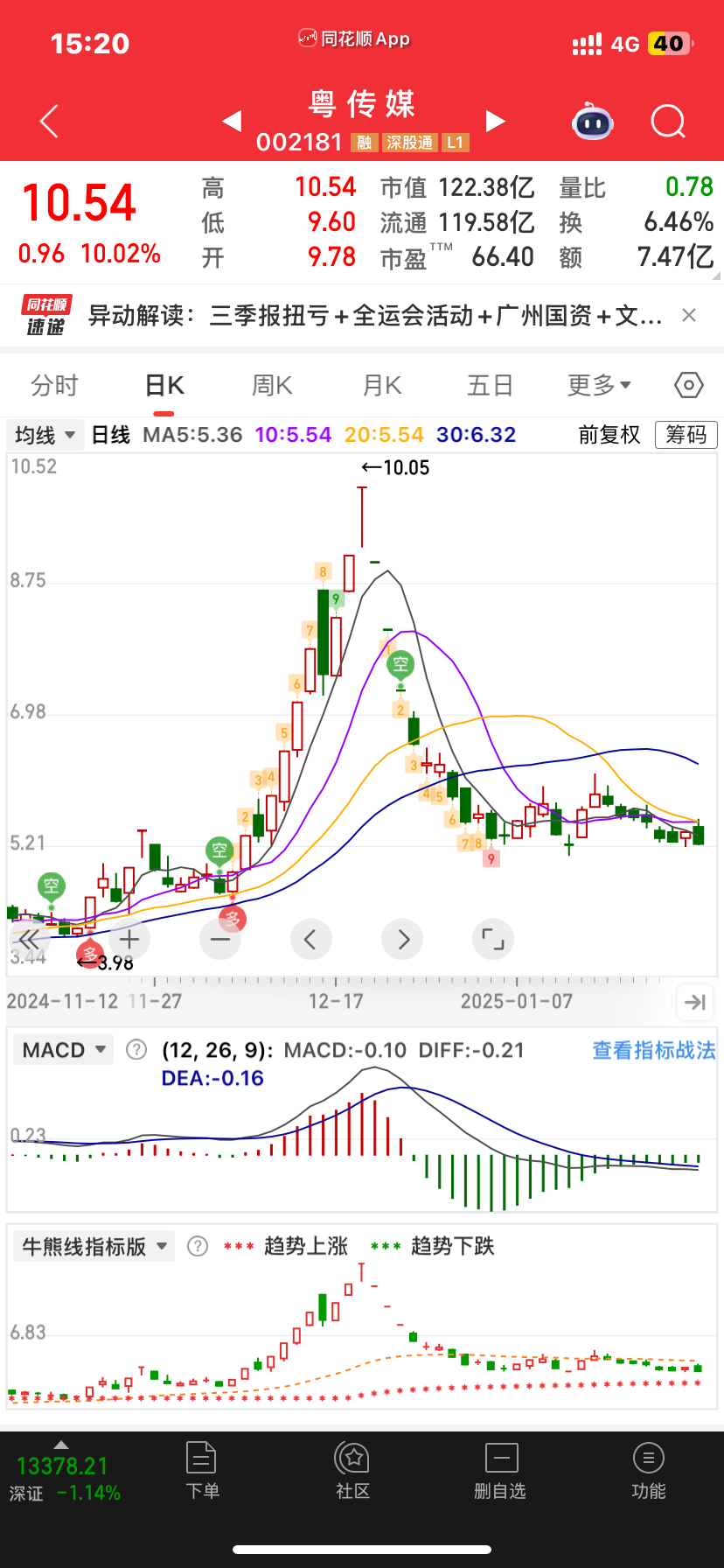Move chart left with left chevron
724x1568 pixels.
(x=310, y=940)
